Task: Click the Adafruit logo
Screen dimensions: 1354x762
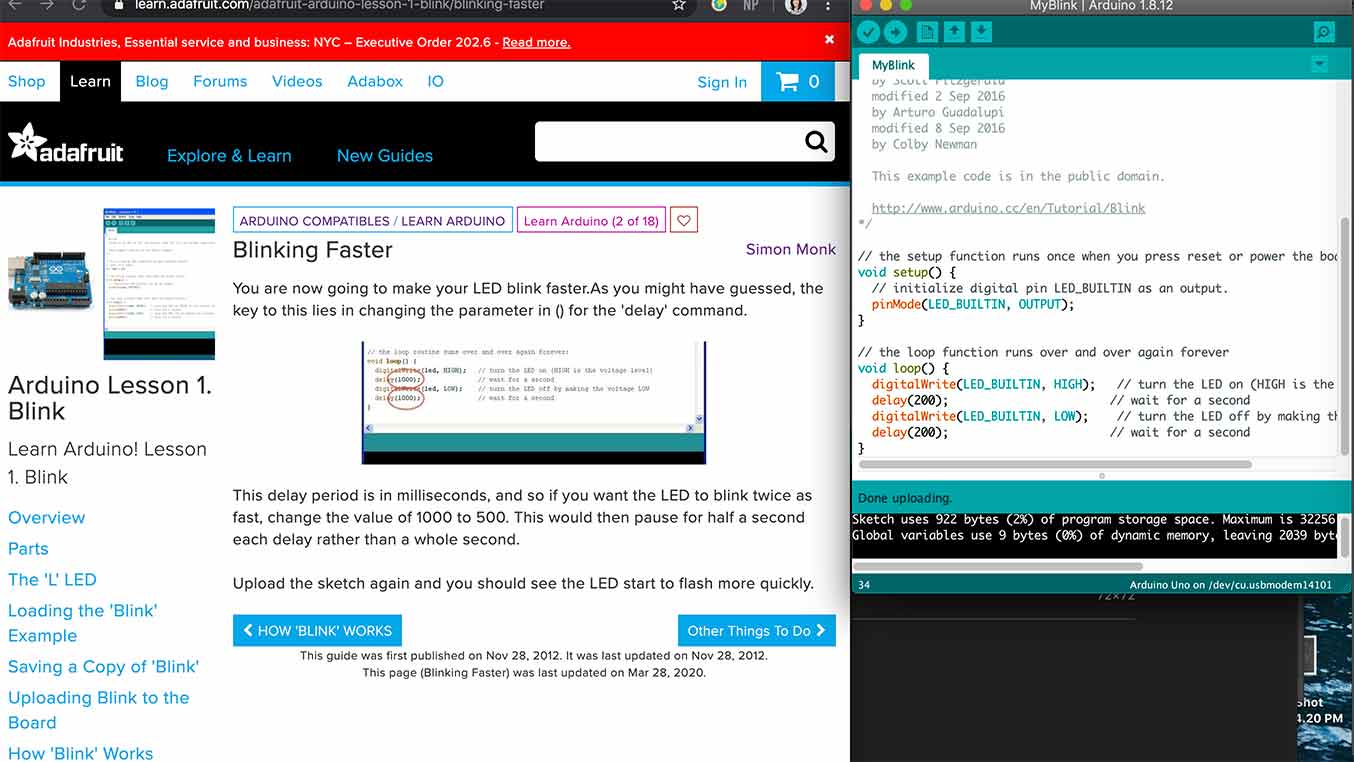Action: [66, 144]
